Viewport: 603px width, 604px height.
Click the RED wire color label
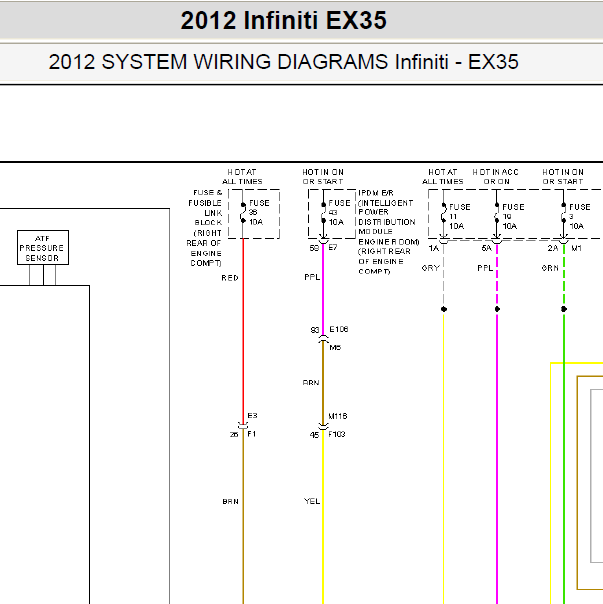(230, 278)
